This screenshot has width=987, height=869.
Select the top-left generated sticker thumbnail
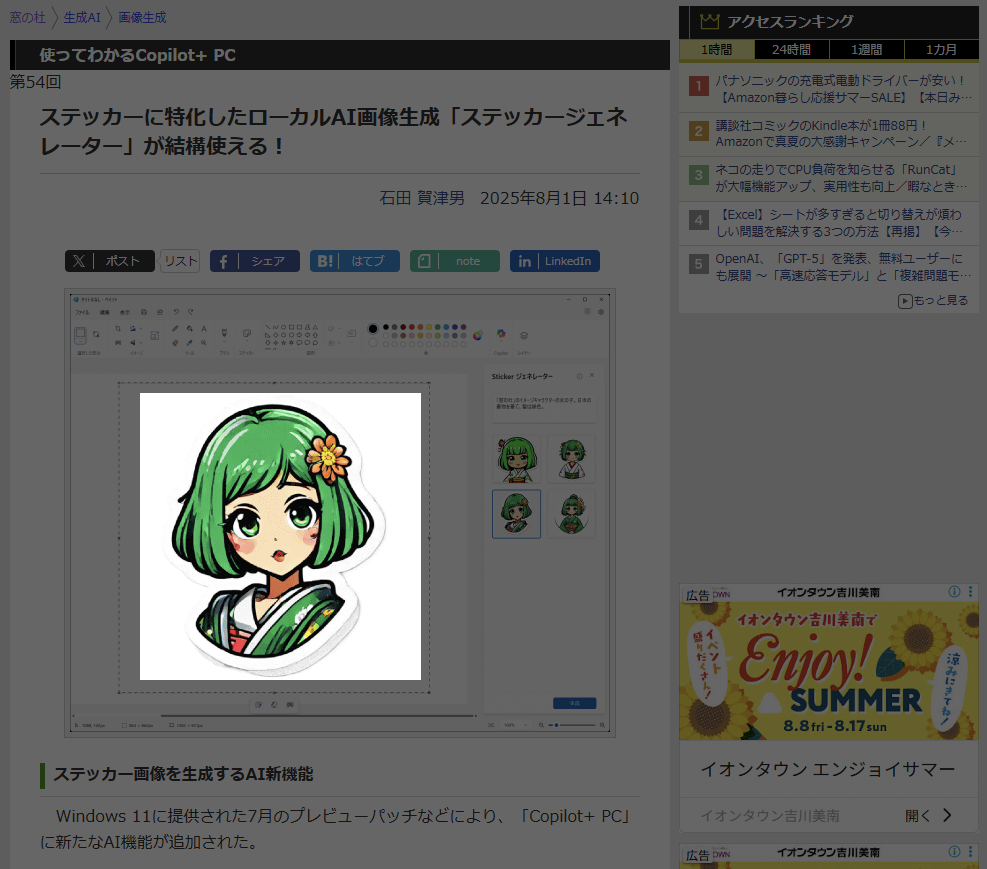pyautogui.click(x=517, y=459)
